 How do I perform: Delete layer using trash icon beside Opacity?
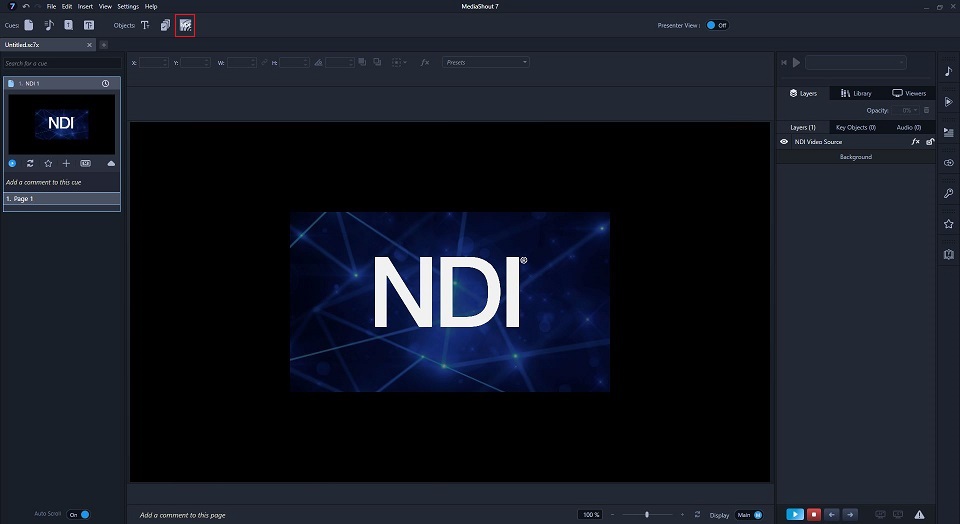(x=926, y=110)
